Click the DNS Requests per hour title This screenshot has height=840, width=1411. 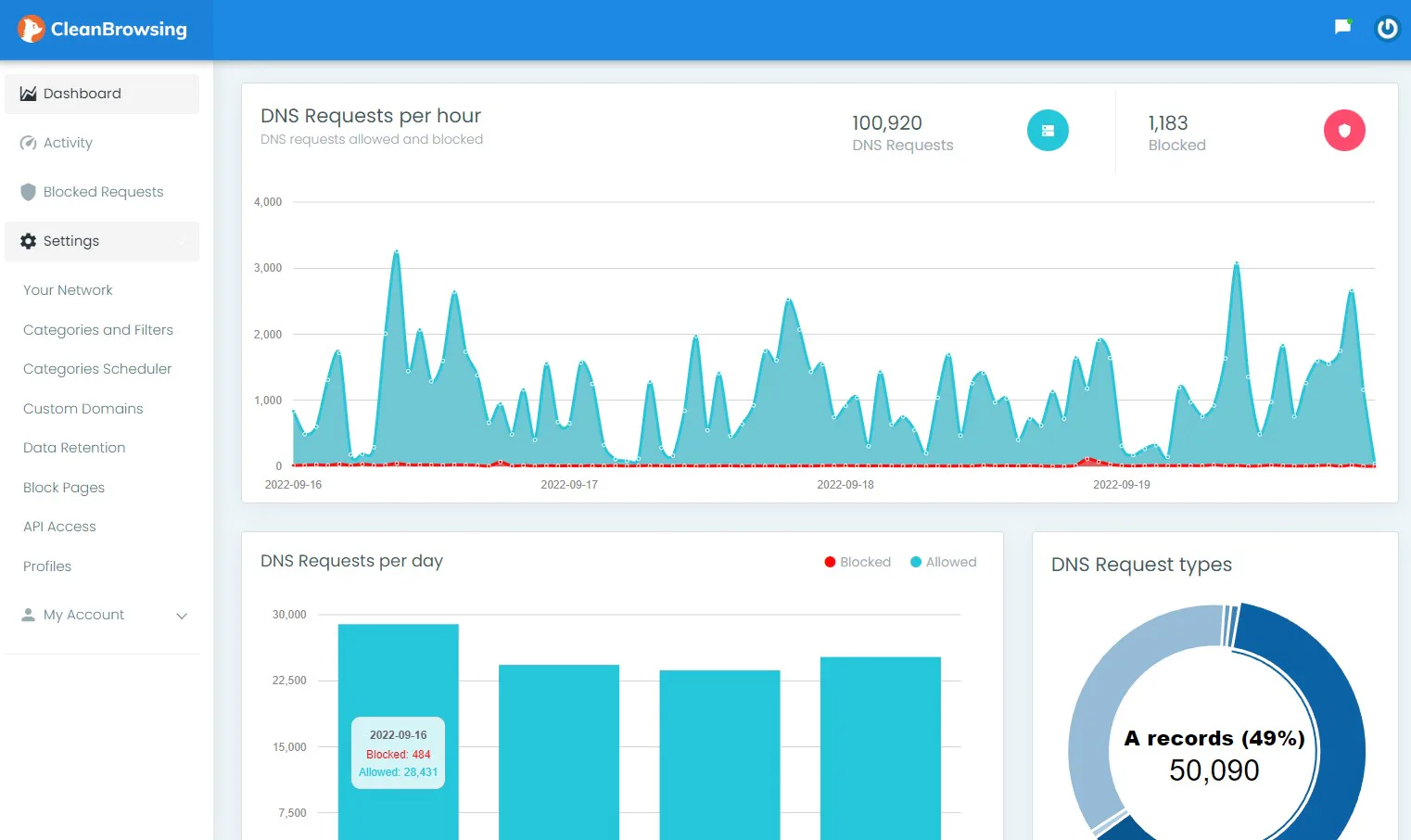click(371, 116)
